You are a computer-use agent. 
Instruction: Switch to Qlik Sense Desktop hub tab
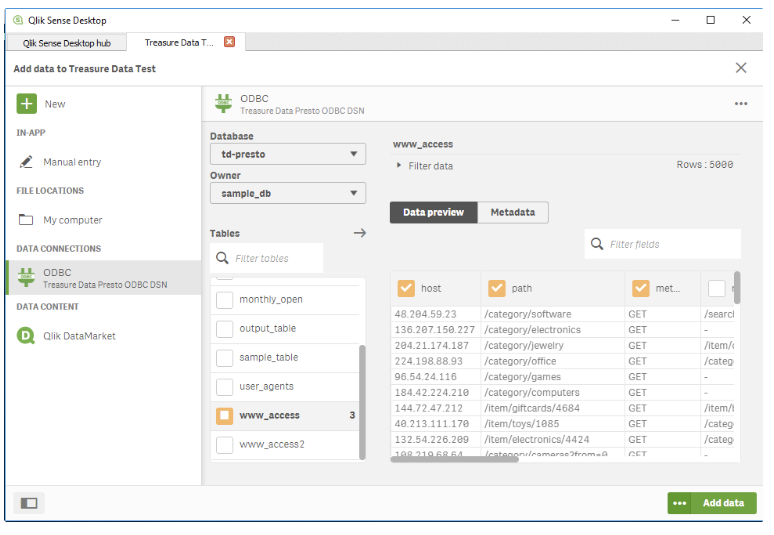click(68, 42)
